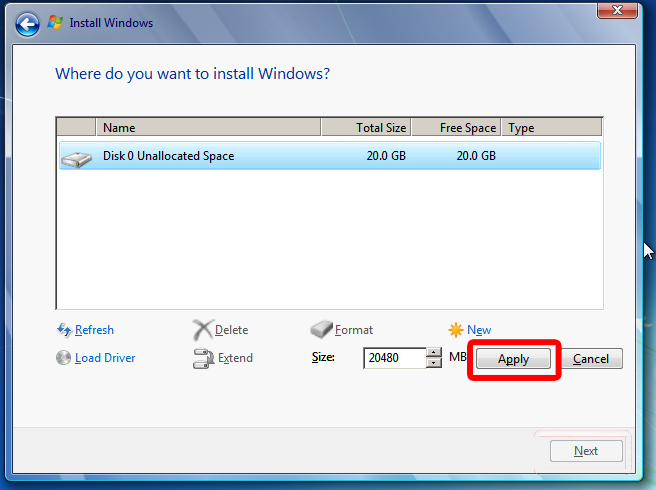This screenshot has width=656, height=490.
Task: Proceed with the Next button
Action: coord(586,451)
